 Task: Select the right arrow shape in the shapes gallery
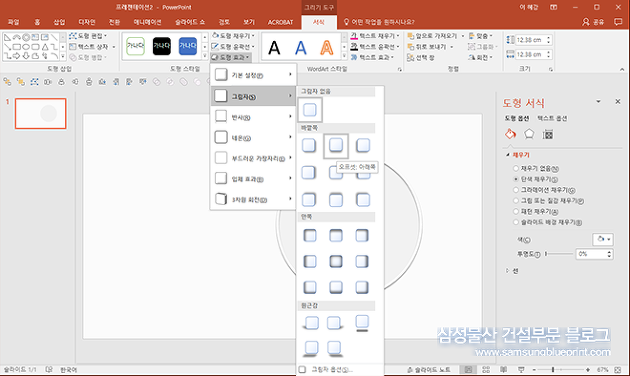(x=17, y=56)
